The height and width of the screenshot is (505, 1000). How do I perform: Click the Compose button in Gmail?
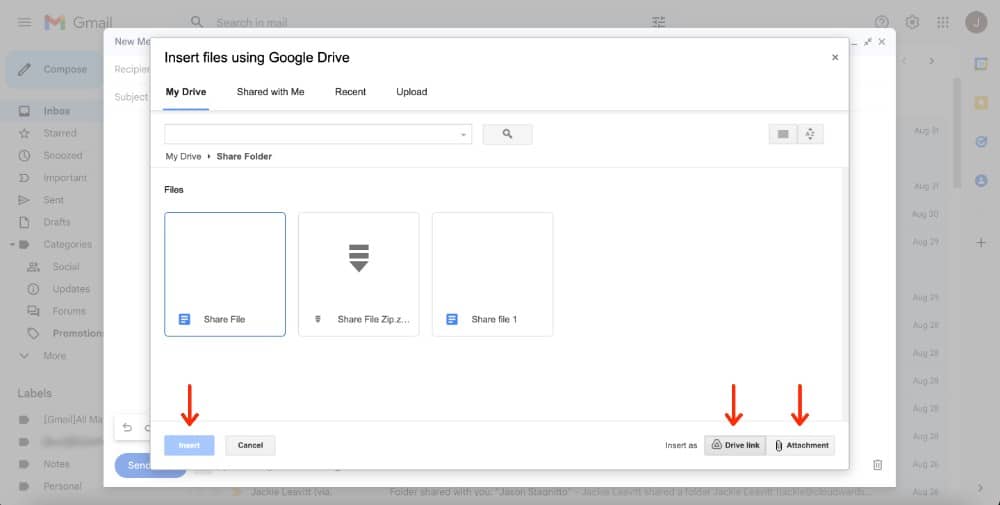click(54, 69)
